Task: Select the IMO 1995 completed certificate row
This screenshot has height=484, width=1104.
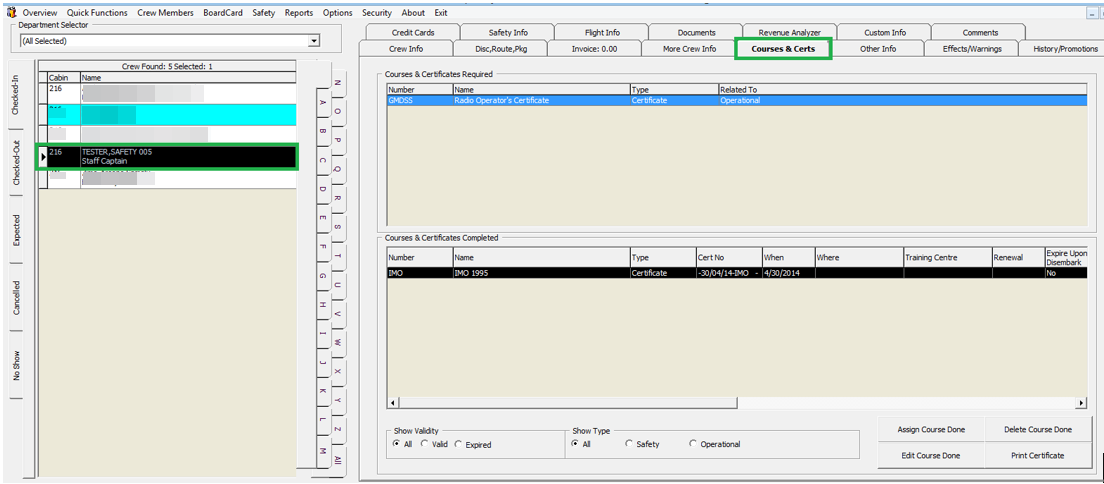Action: (736, 273)
